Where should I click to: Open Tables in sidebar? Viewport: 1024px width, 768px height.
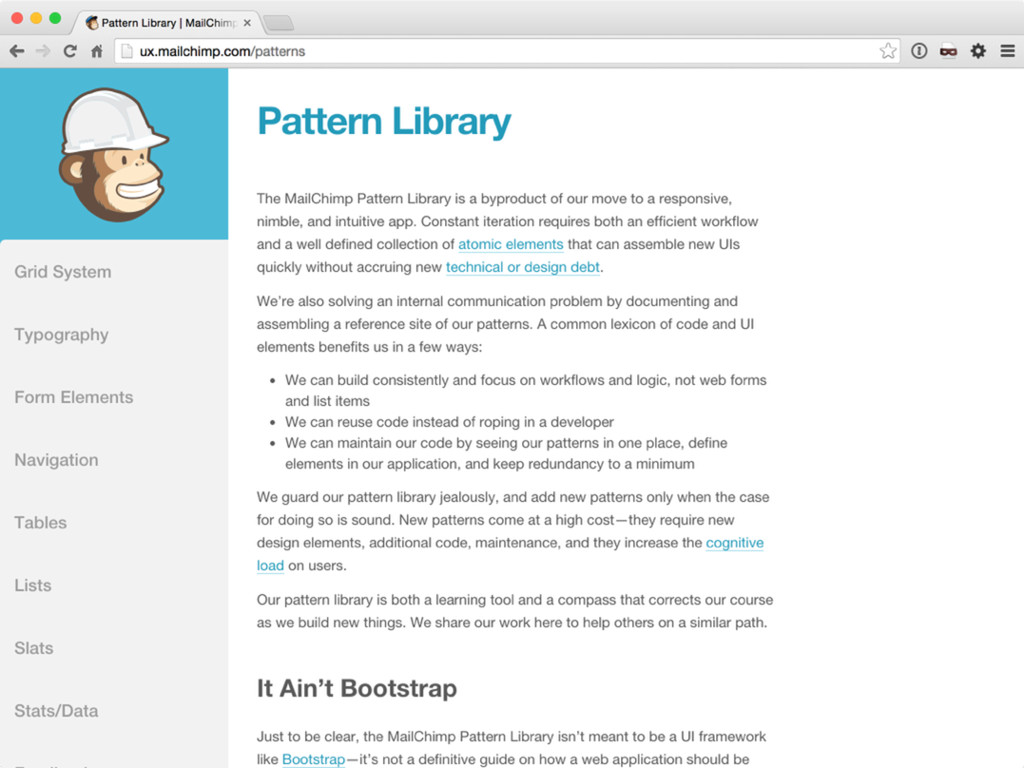coord(40,522)
